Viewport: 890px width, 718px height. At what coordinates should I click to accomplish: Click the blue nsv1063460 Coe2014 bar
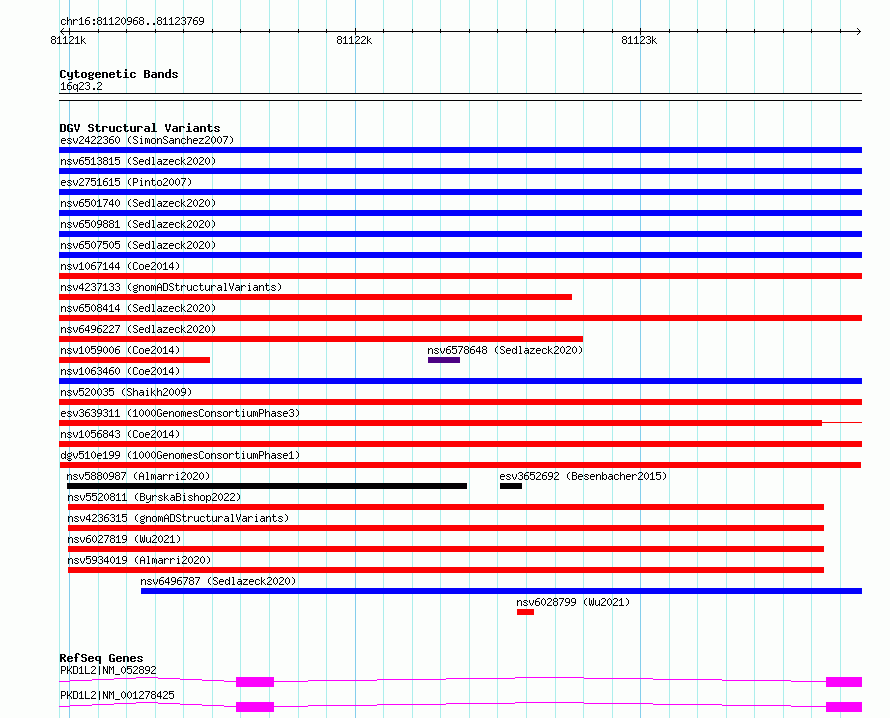click(x=460, y=381)
